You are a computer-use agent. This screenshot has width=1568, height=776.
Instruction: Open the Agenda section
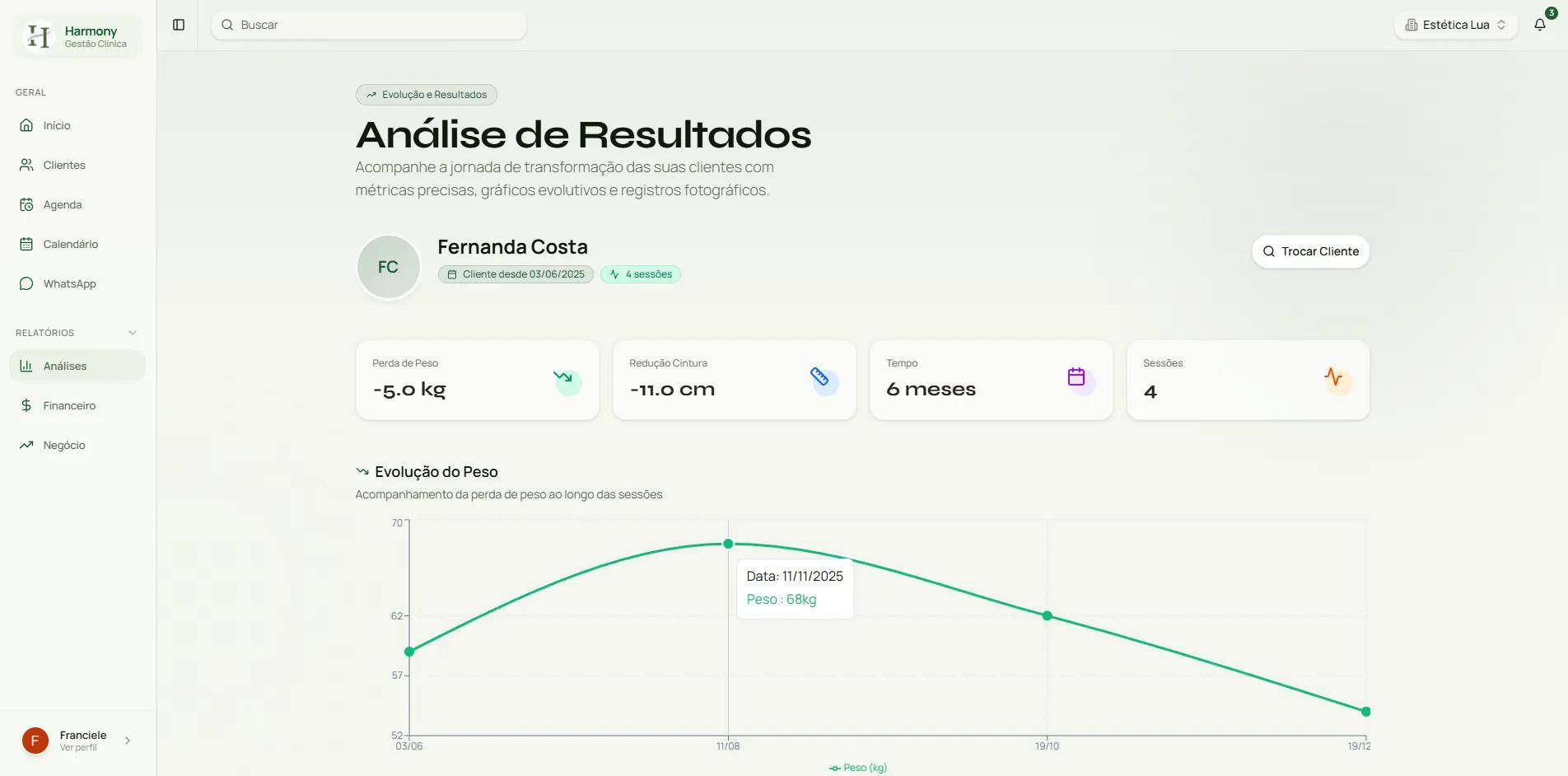(27, 203)
